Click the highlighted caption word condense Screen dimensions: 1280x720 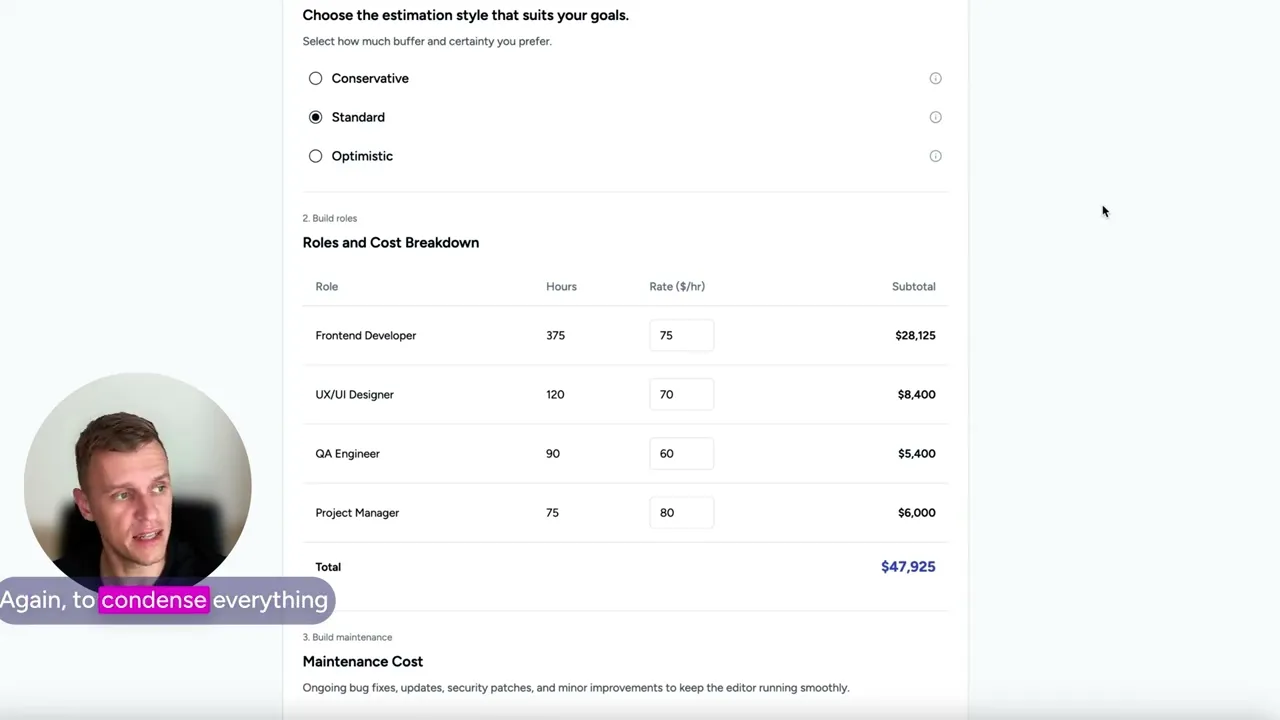click(x=154, y=600)
